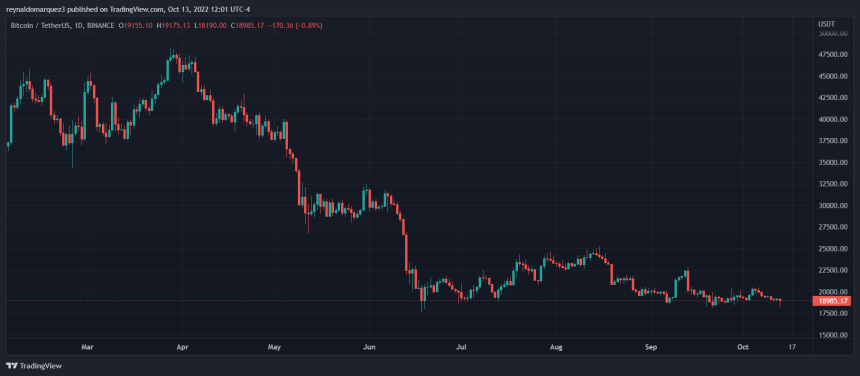
Task: Click the Sep label on time axis
Action: point(650,347)
